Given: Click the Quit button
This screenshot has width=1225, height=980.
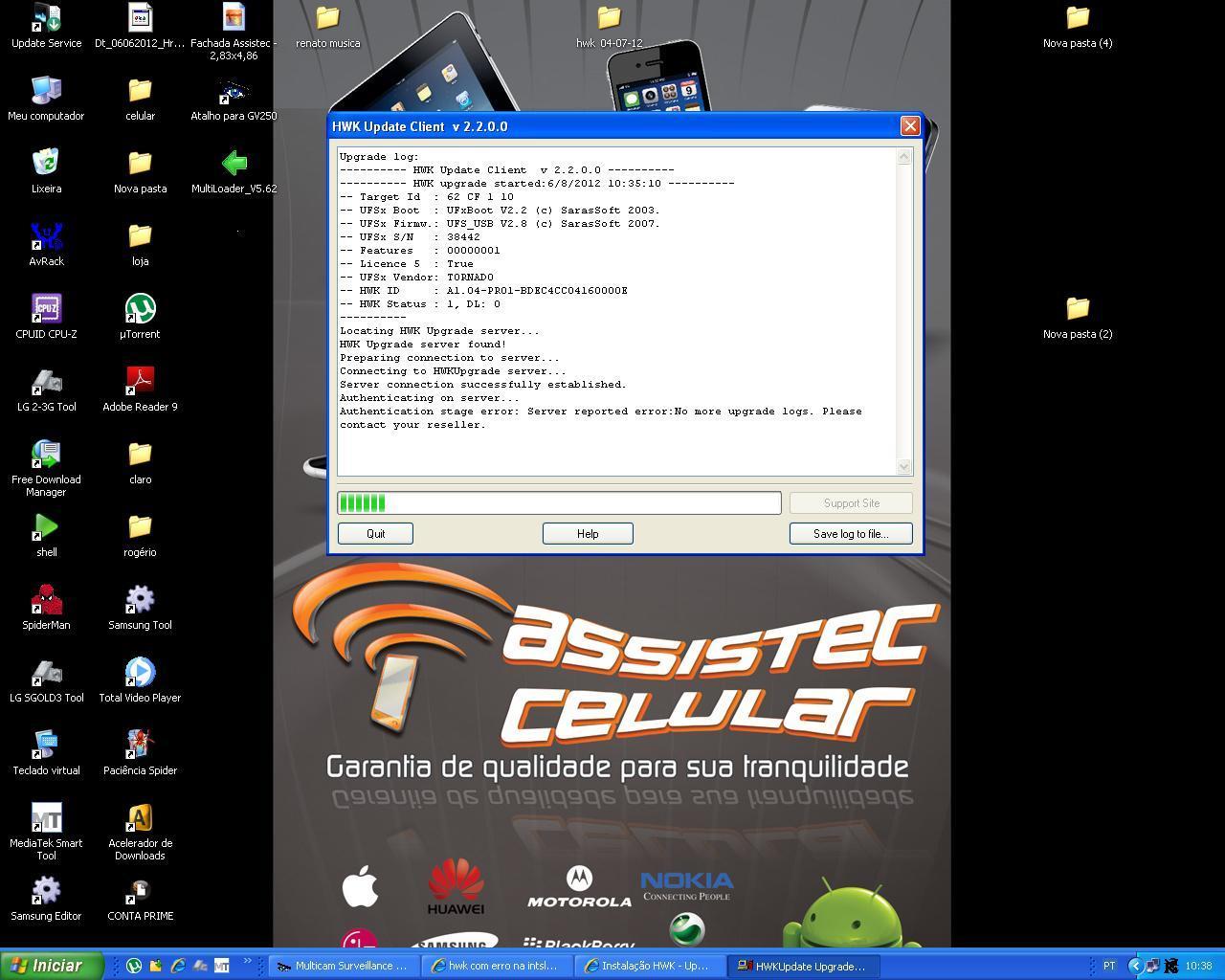Looking at the screenshot, I should [x=375, y=533].
